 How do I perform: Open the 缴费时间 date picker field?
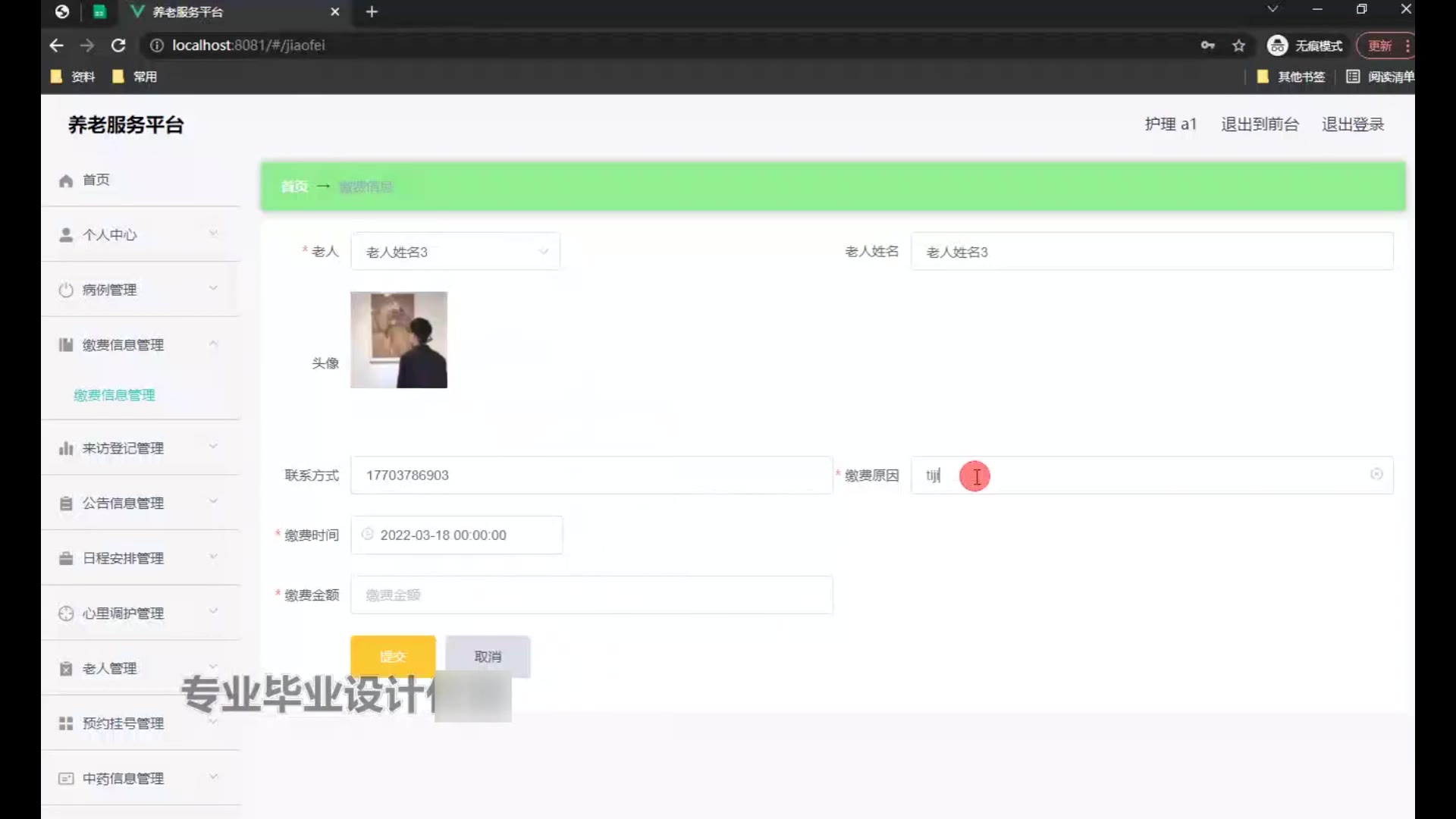pyautogui.click(x=457, y=535)
